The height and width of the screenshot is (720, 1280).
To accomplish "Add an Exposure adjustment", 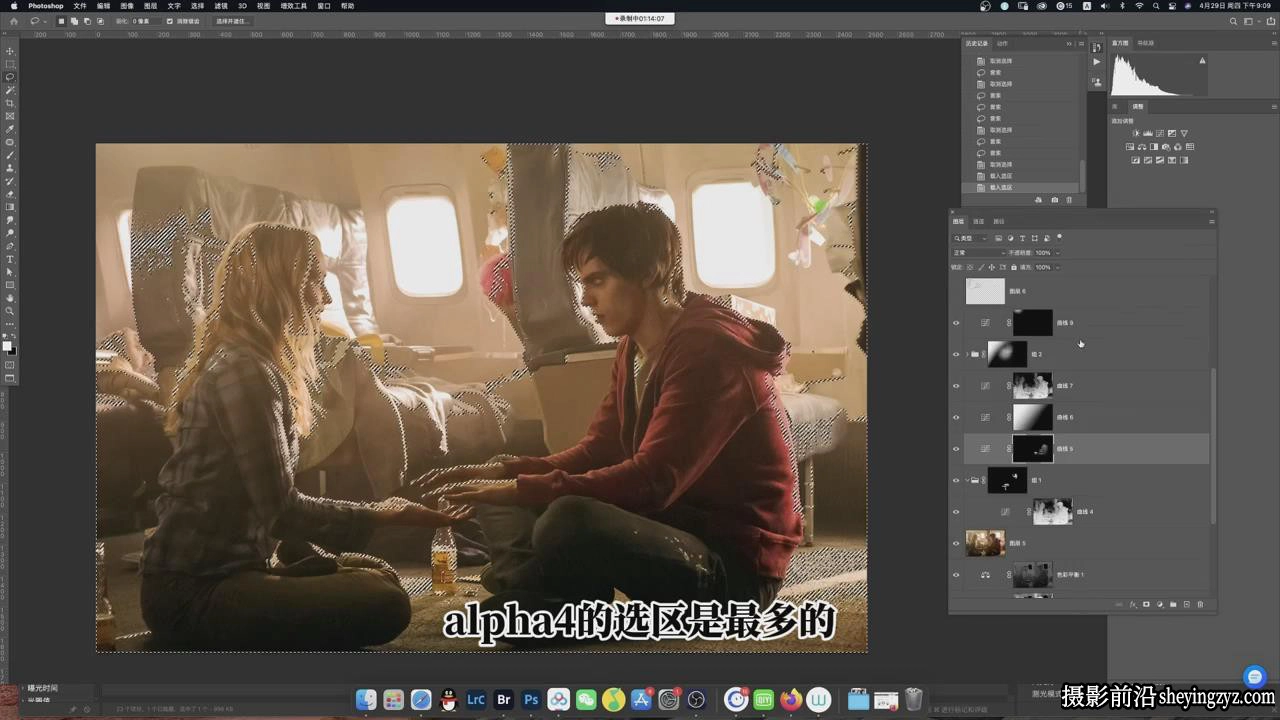I will tap(1172, 133).
